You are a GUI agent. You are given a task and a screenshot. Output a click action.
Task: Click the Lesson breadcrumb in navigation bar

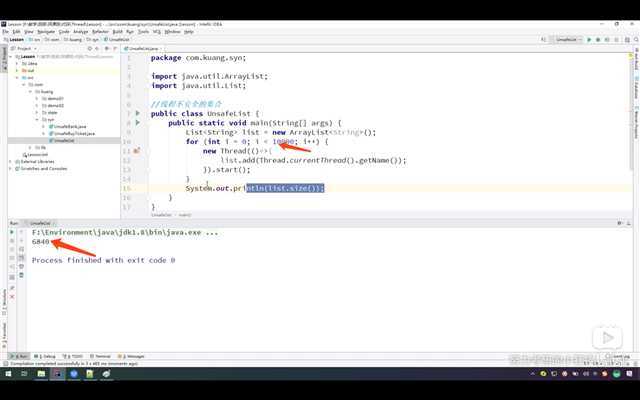14,40
